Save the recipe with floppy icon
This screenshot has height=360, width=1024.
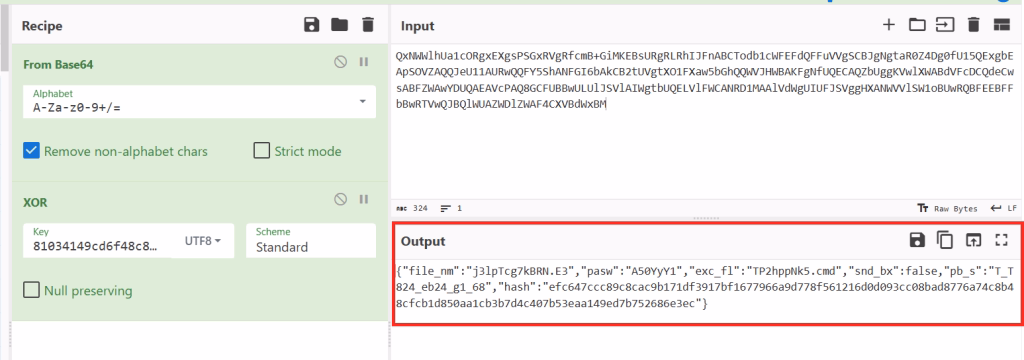pyautogui.click(x=312, y=25)
